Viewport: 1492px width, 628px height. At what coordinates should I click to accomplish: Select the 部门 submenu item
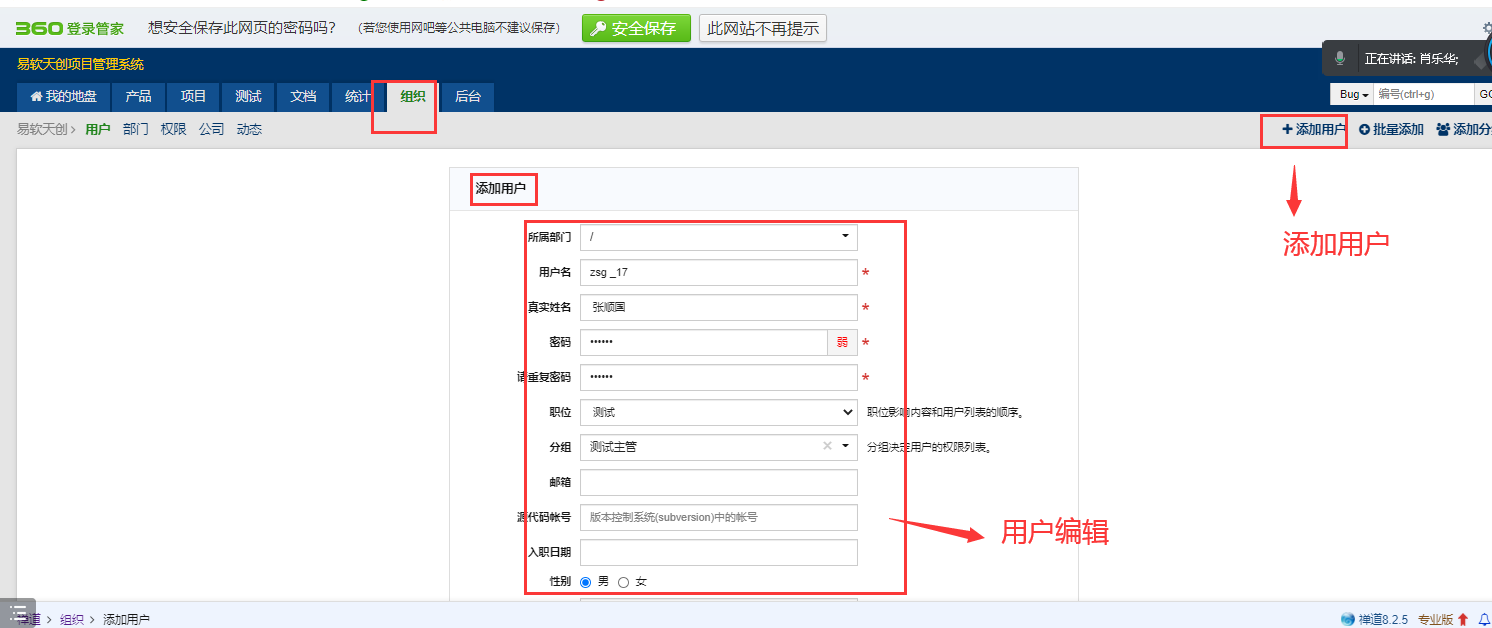[x=136, y=129]
